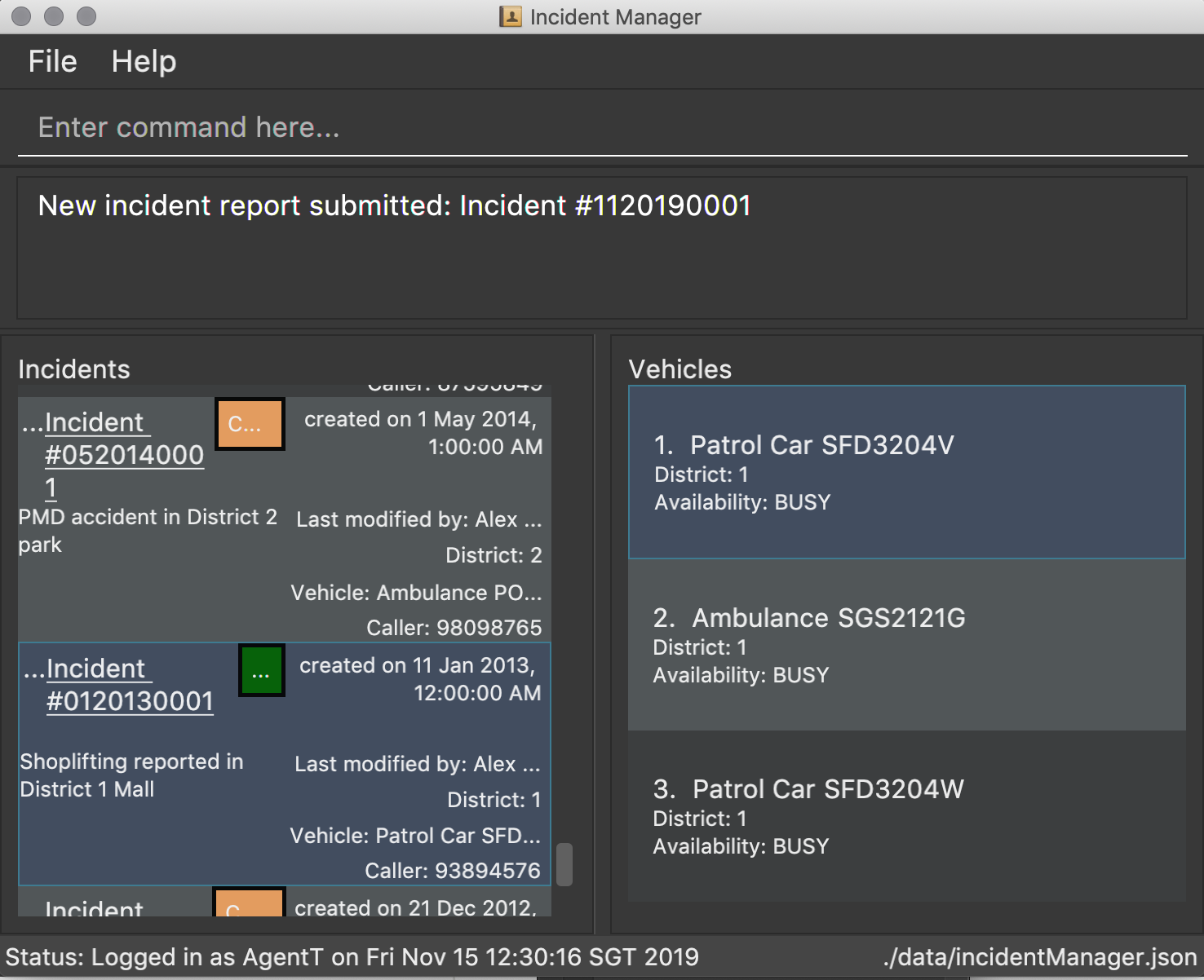Select vehicle 2 Ambulance SGS2121G
Screen dimensions: 1204x980
pos(907,645)
